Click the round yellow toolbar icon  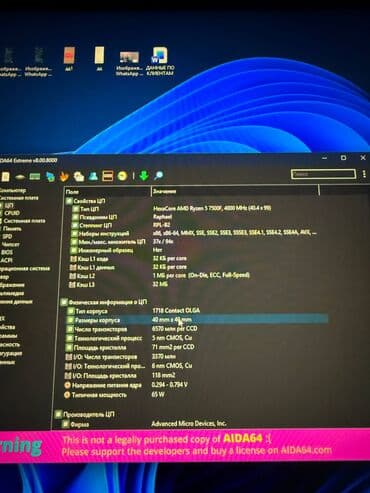tap(122, 176)
